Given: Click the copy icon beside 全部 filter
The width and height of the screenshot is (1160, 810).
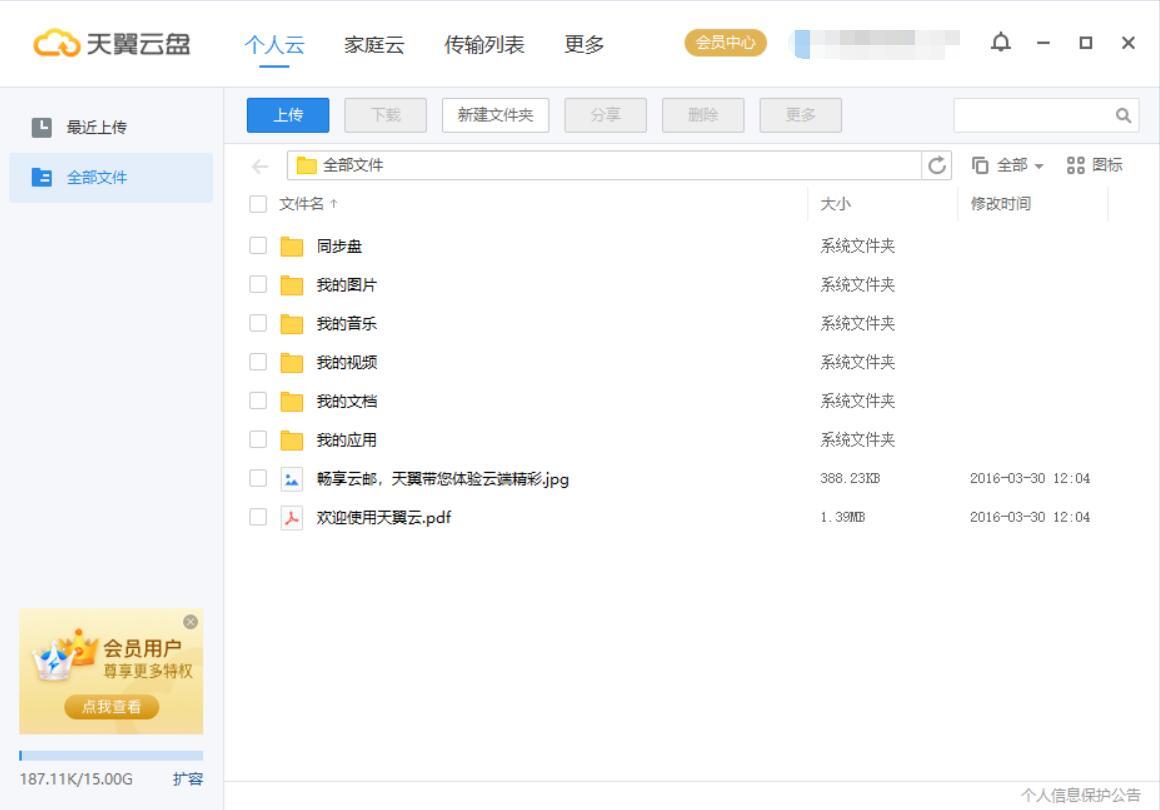Looking at the screenshot, I should 979,165.
